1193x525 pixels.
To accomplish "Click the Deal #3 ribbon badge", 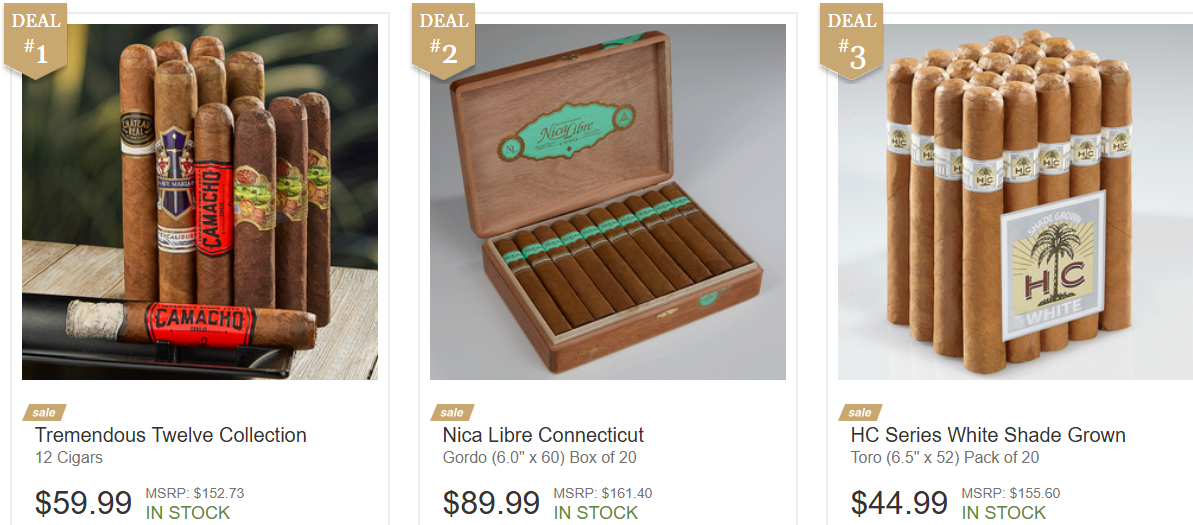I will [x=851, y=40].
